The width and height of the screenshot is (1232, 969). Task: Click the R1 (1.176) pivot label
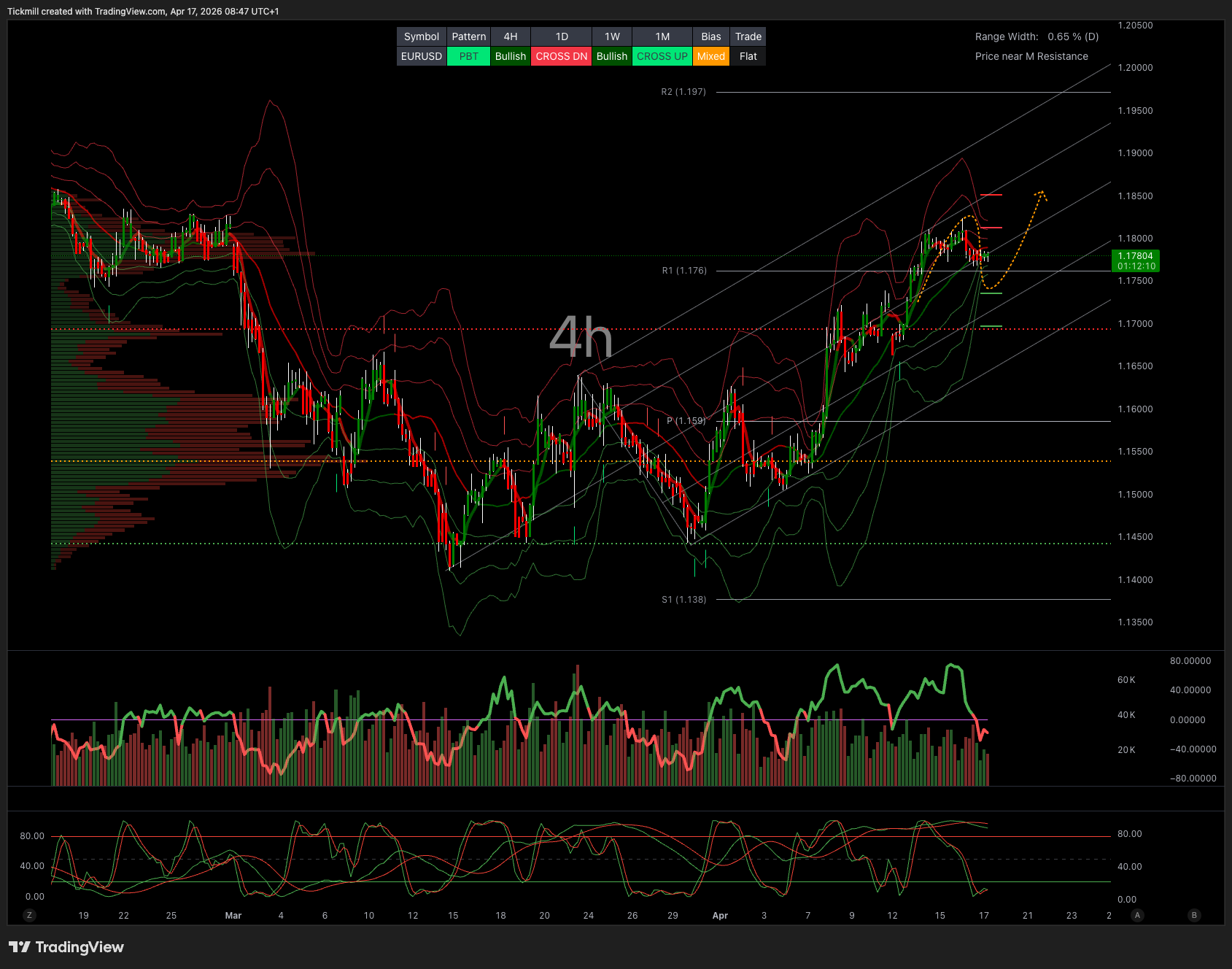684,271
